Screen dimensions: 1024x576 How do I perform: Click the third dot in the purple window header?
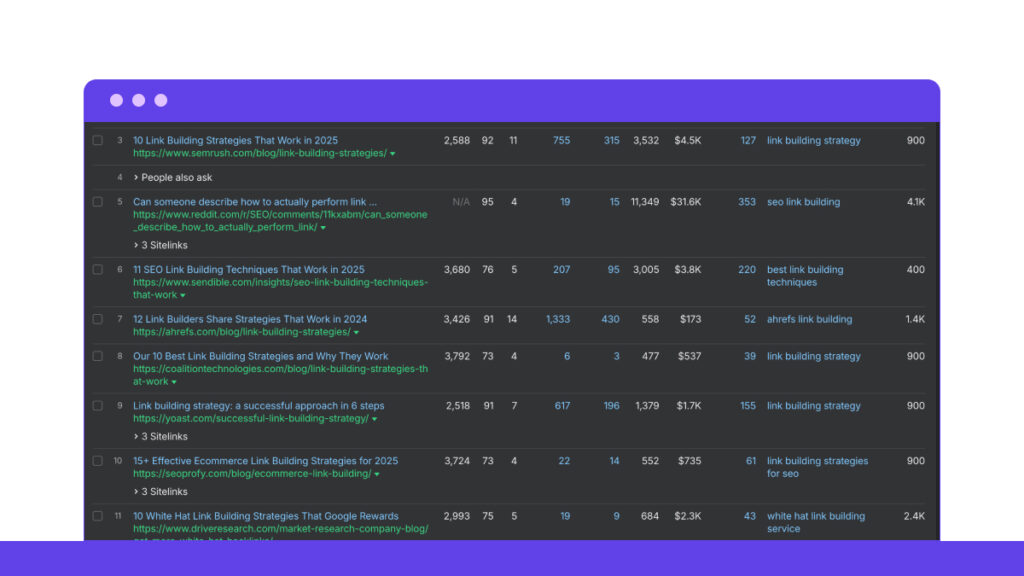(161, 100)
